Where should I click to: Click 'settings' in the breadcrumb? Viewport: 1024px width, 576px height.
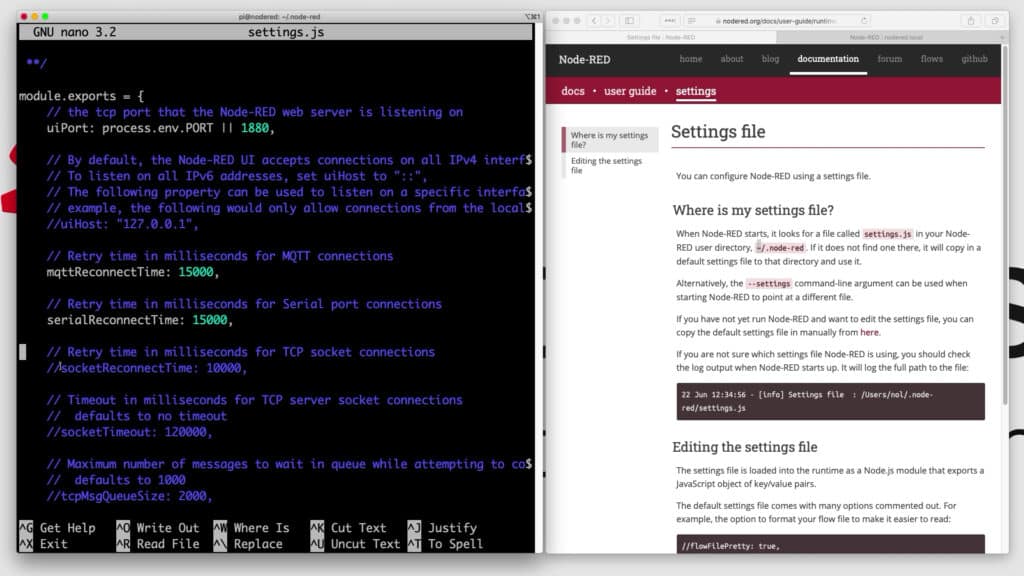coord(696,91)
